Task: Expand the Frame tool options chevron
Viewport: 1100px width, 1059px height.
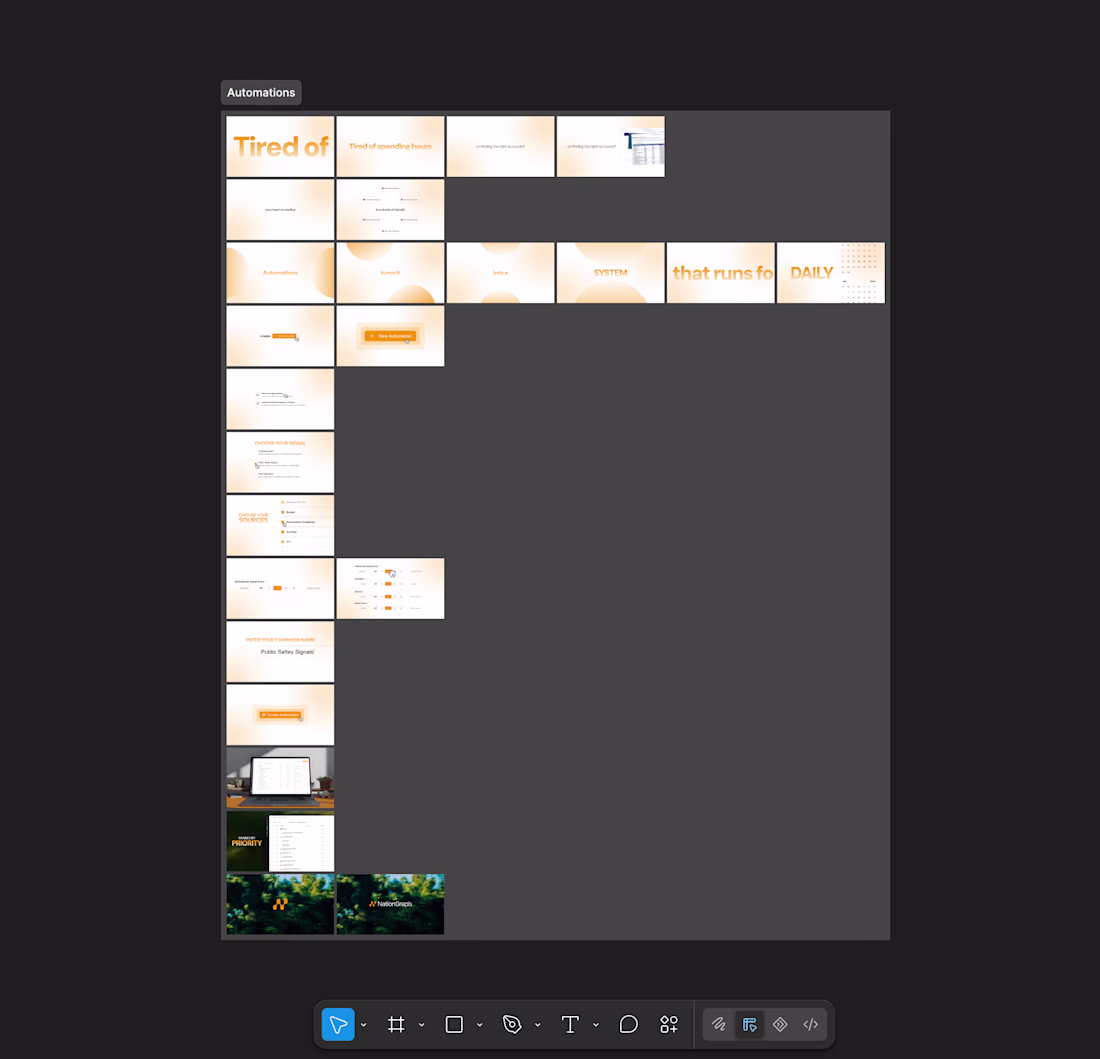Action: click(422, 1025)
